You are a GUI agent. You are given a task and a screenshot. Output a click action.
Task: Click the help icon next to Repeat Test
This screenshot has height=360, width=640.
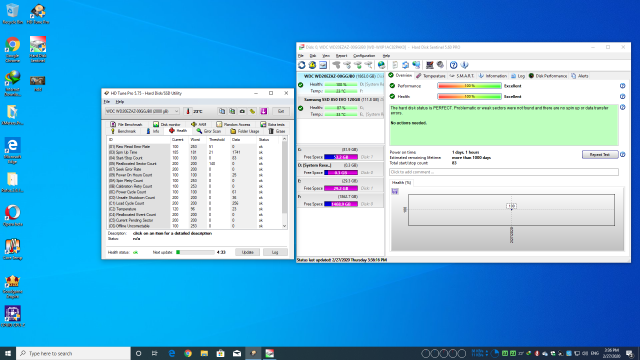click(622, 155)
